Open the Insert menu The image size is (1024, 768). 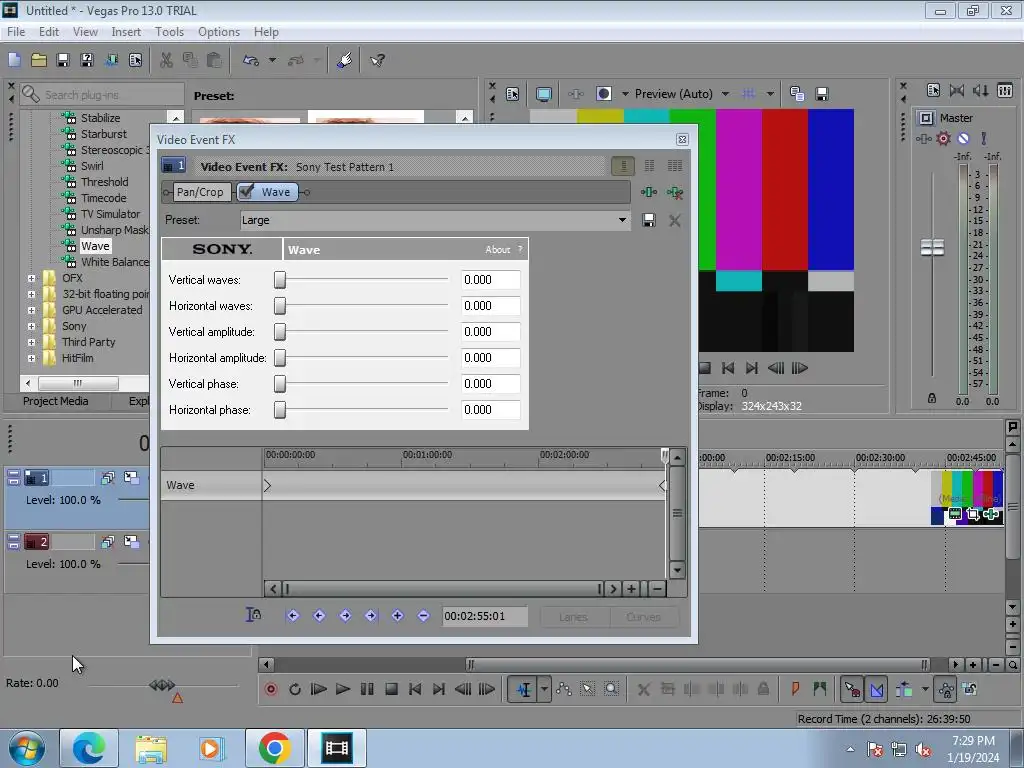click(x=126, y=32)
